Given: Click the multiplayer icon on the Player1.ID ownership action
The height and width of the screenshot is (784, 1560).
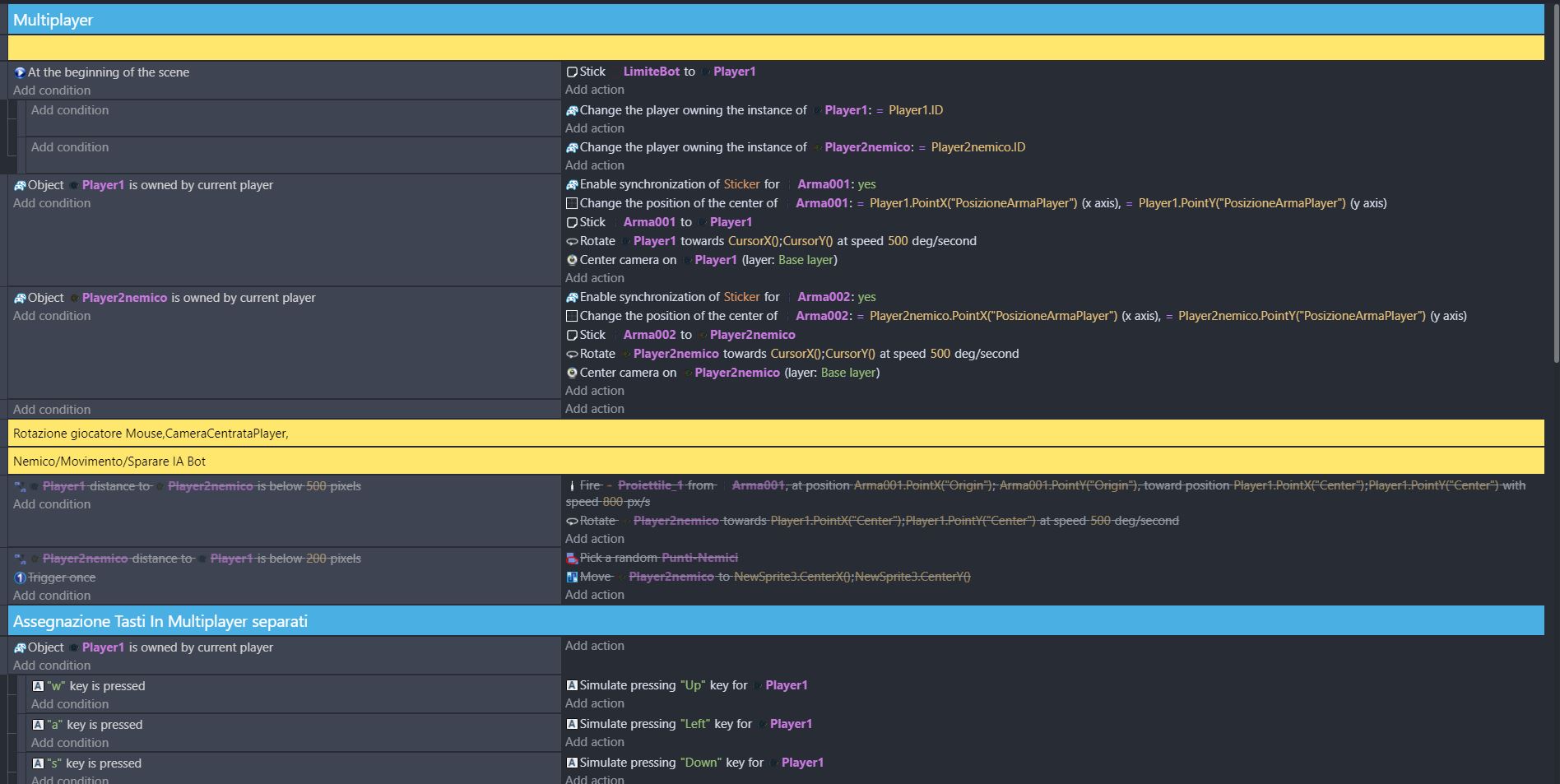Looking at the screenshot, I should coord(572,110).
